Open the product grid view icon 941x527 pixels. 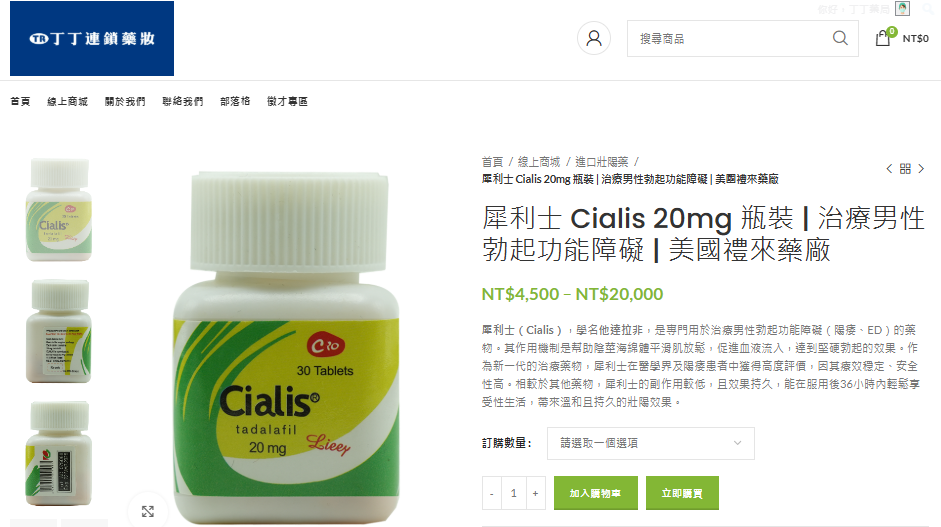pos(905,169)
